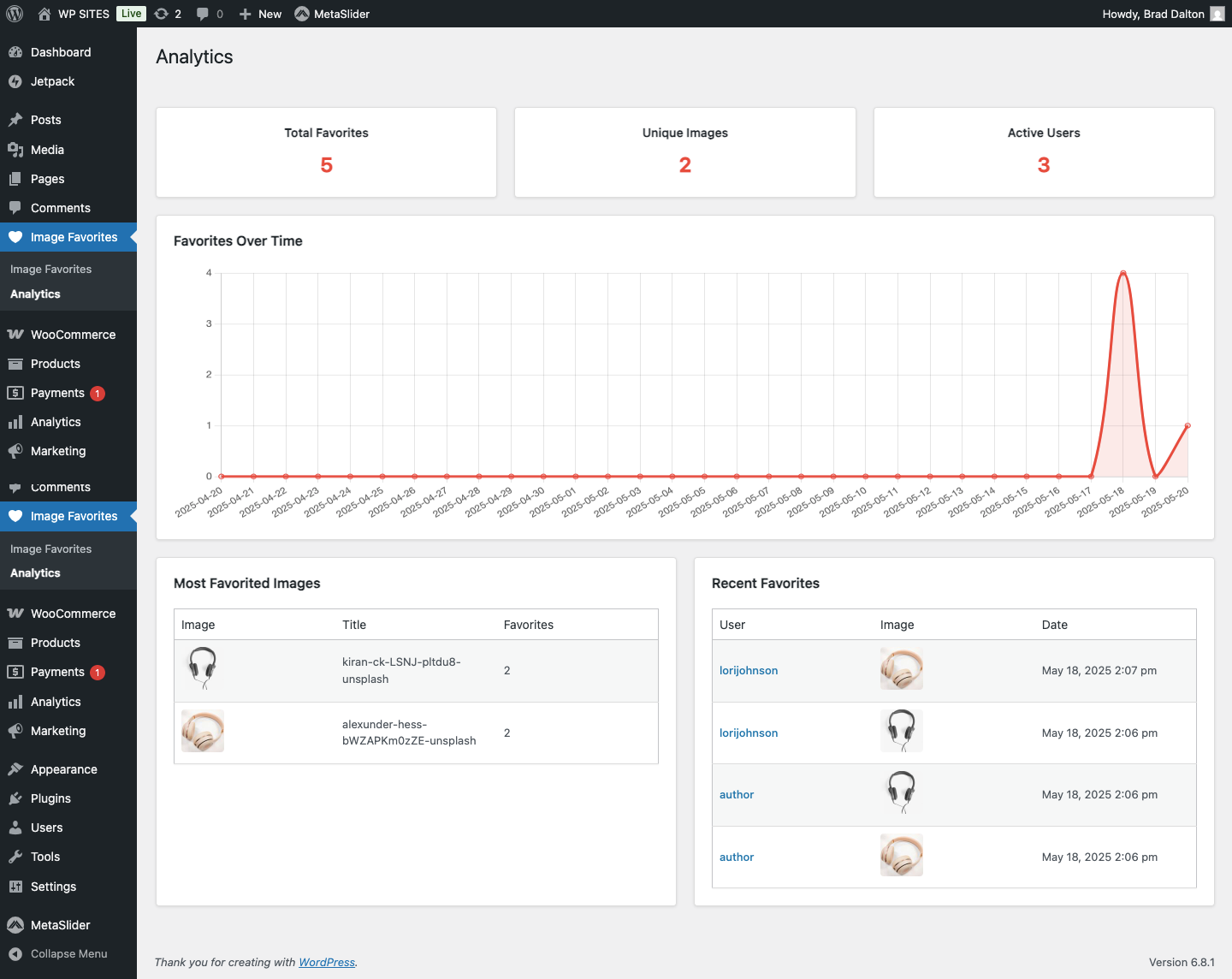Collapse the admin sidebar menu
The image size is (1232, 979).
58,953
